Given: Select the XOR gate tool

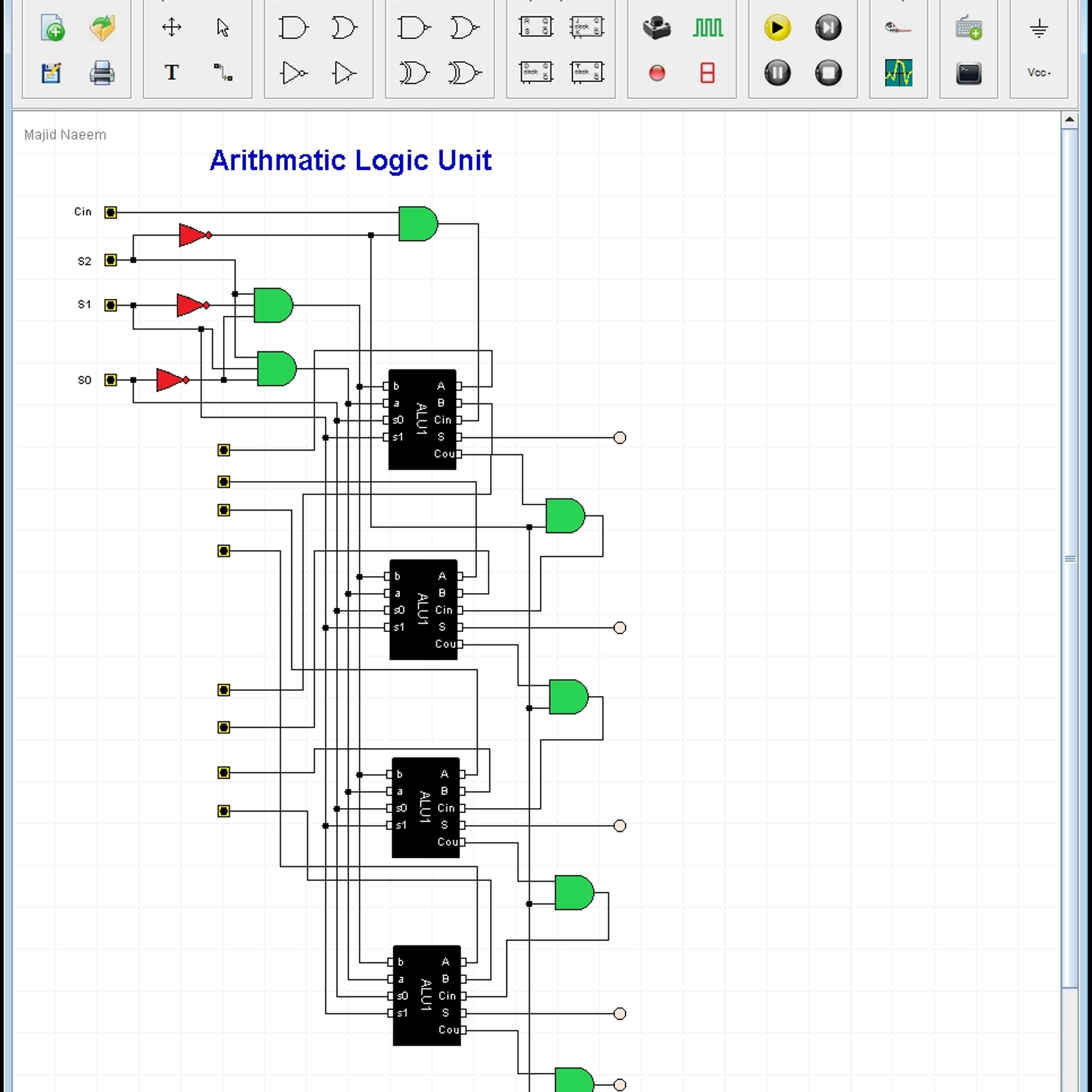Looking at the screenshot, I should click(x=414, y=73).
